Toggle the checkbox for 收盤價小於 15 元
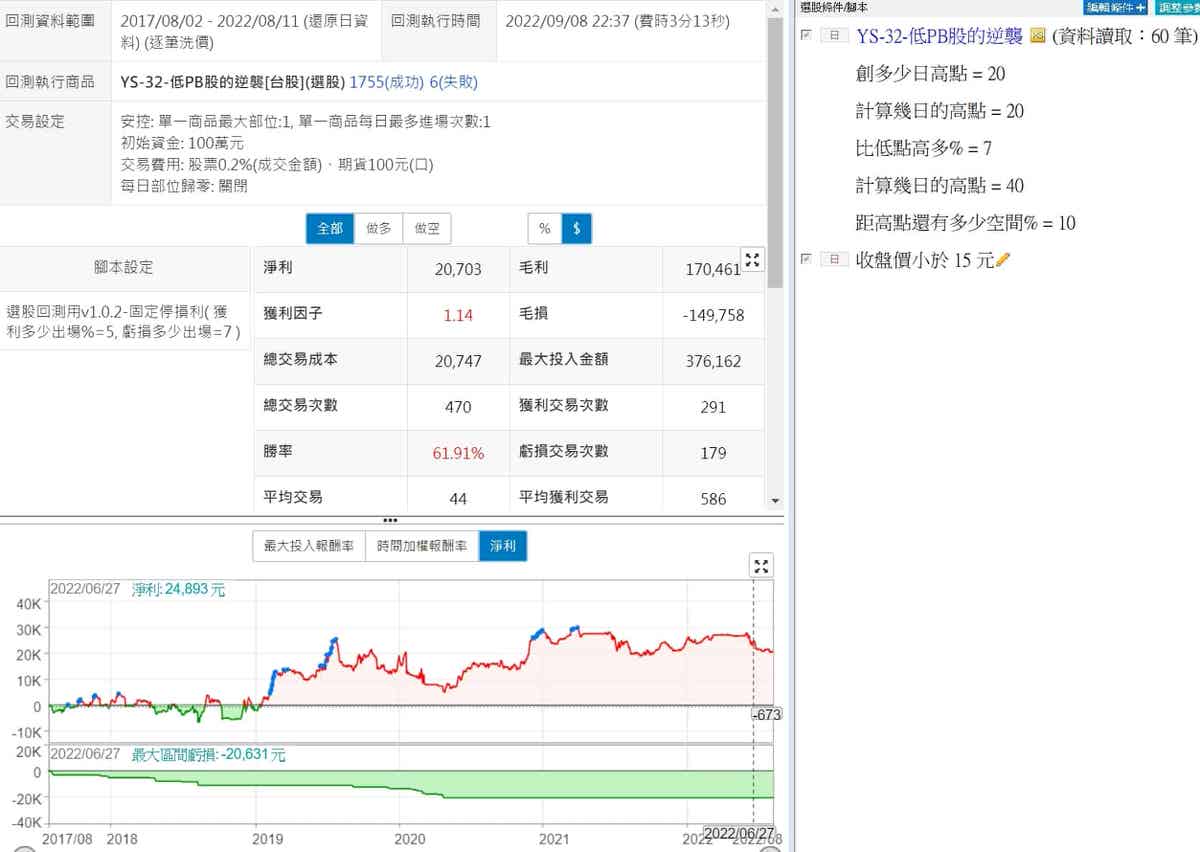 (x=806, y=260)
